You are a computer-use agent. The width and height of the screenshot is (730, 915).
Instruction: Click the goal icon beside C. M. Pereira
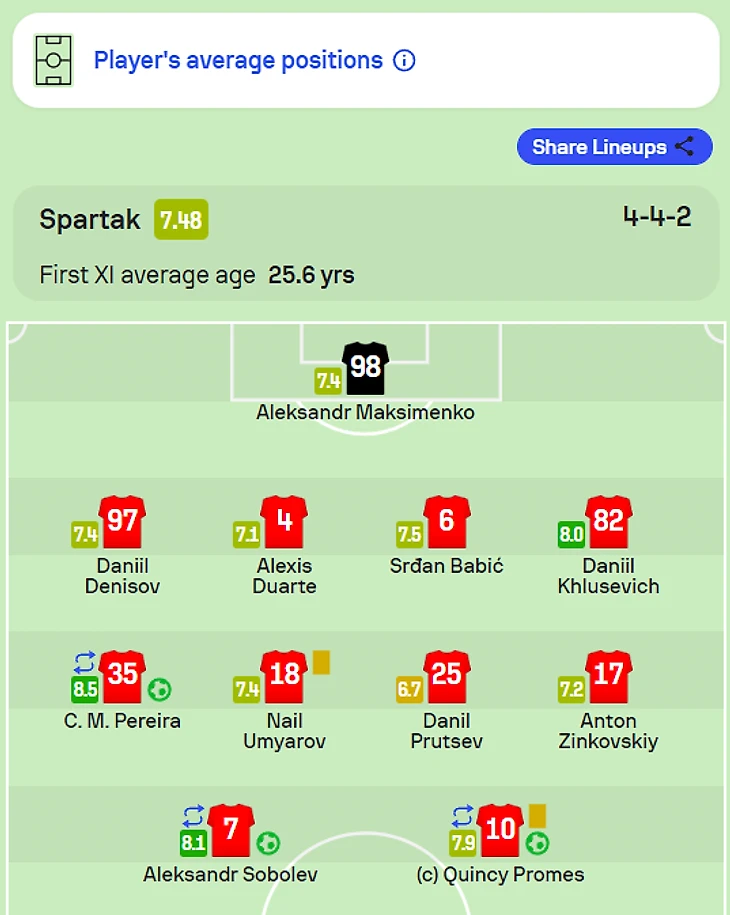pyautogui.click(x=159, y=689)
